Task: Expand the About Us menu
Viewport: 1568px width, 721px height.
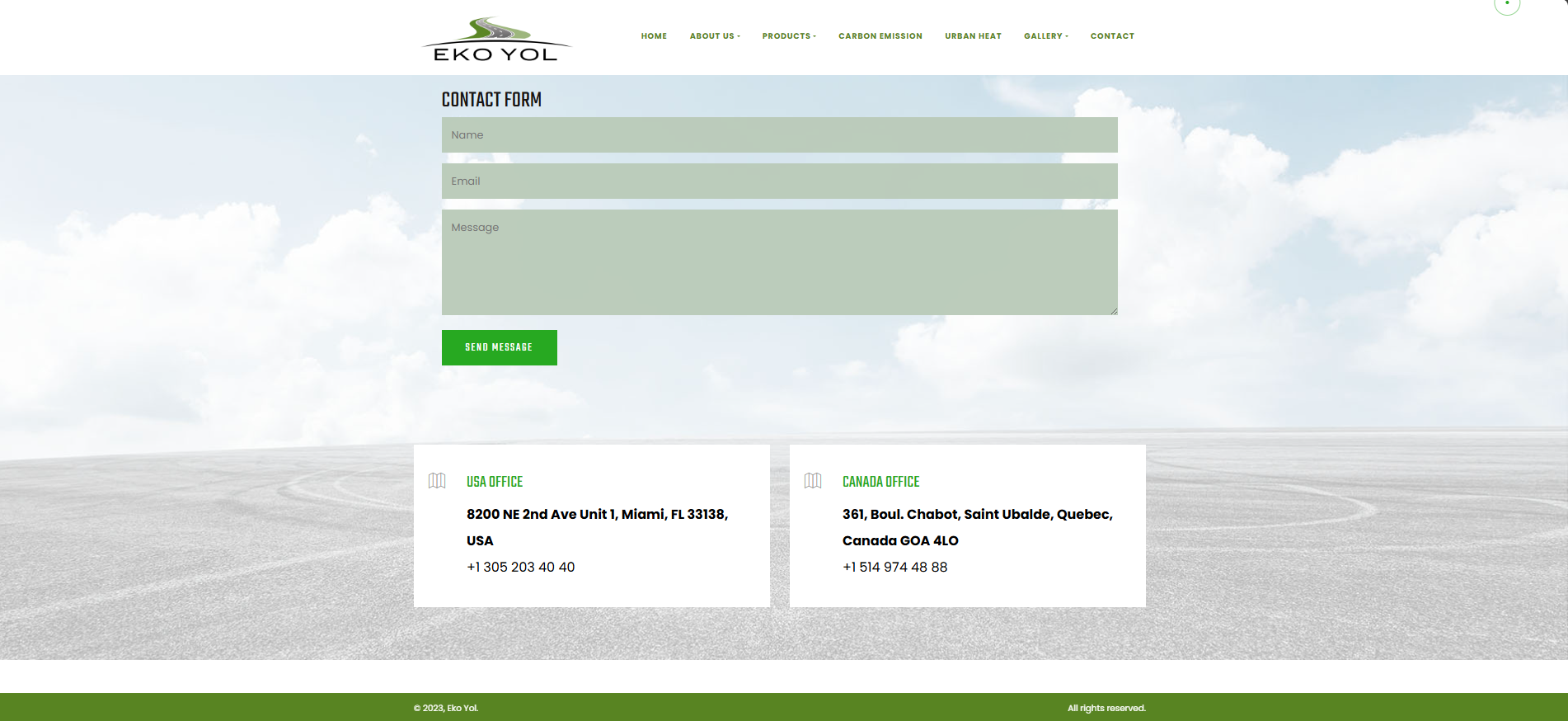Action: [x=714, y=36]
